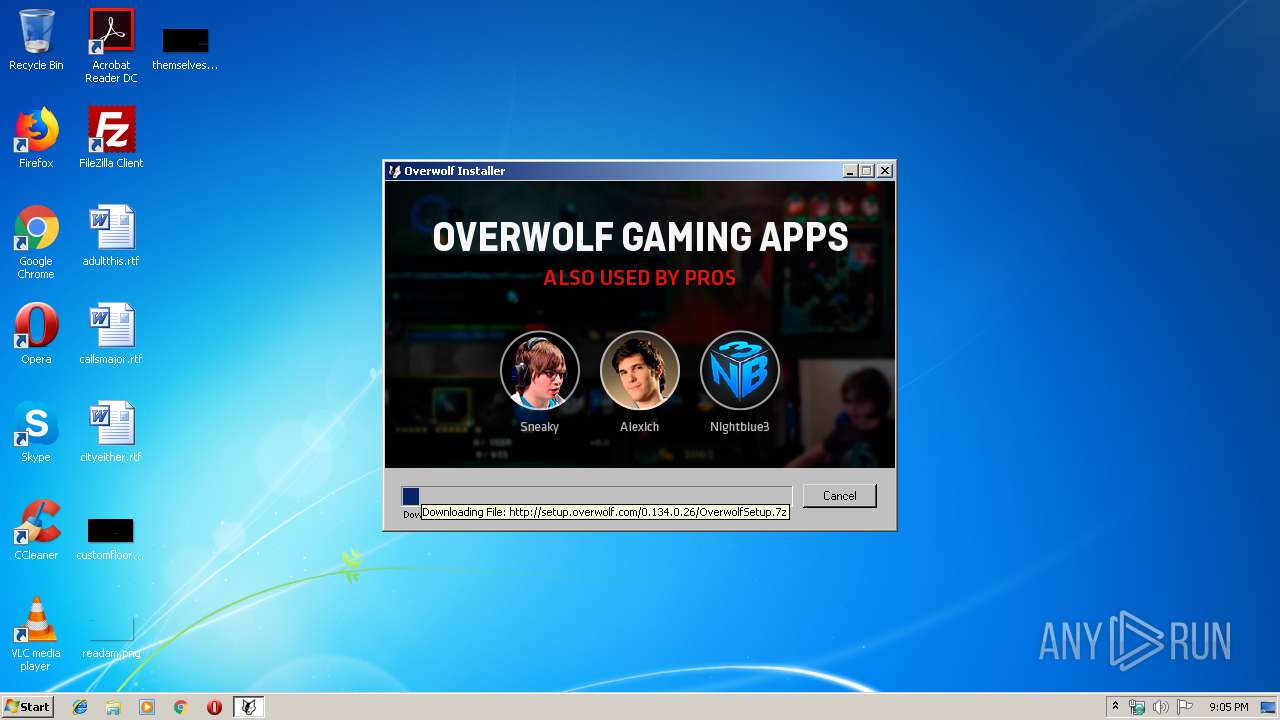Open VLC media player shortcut
The image size is (1280, 720).
(x=36, y=634)
